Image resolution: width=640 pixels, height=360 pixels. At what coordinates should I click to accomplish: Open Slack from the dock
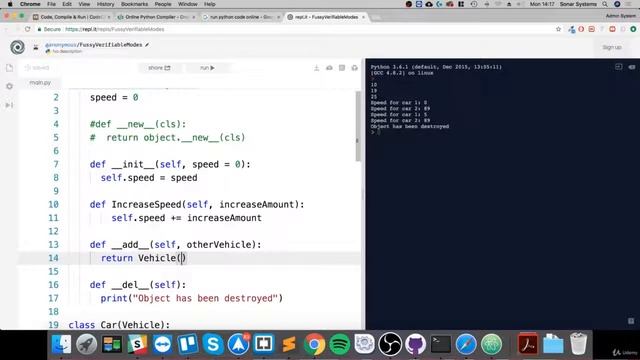point(137,345)
